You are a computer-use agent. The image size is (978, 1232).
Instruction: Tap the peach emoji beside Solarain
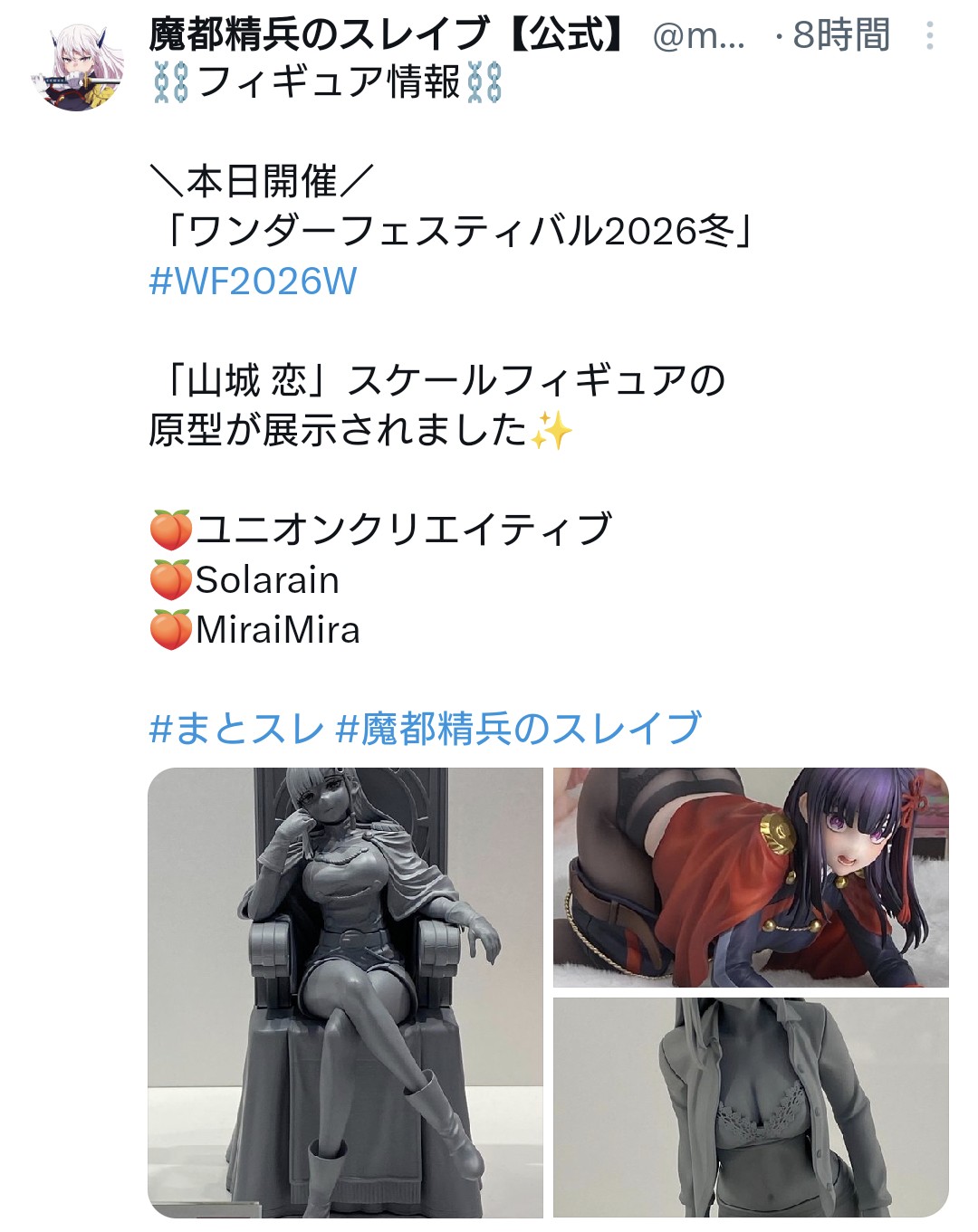click(171, 579)
